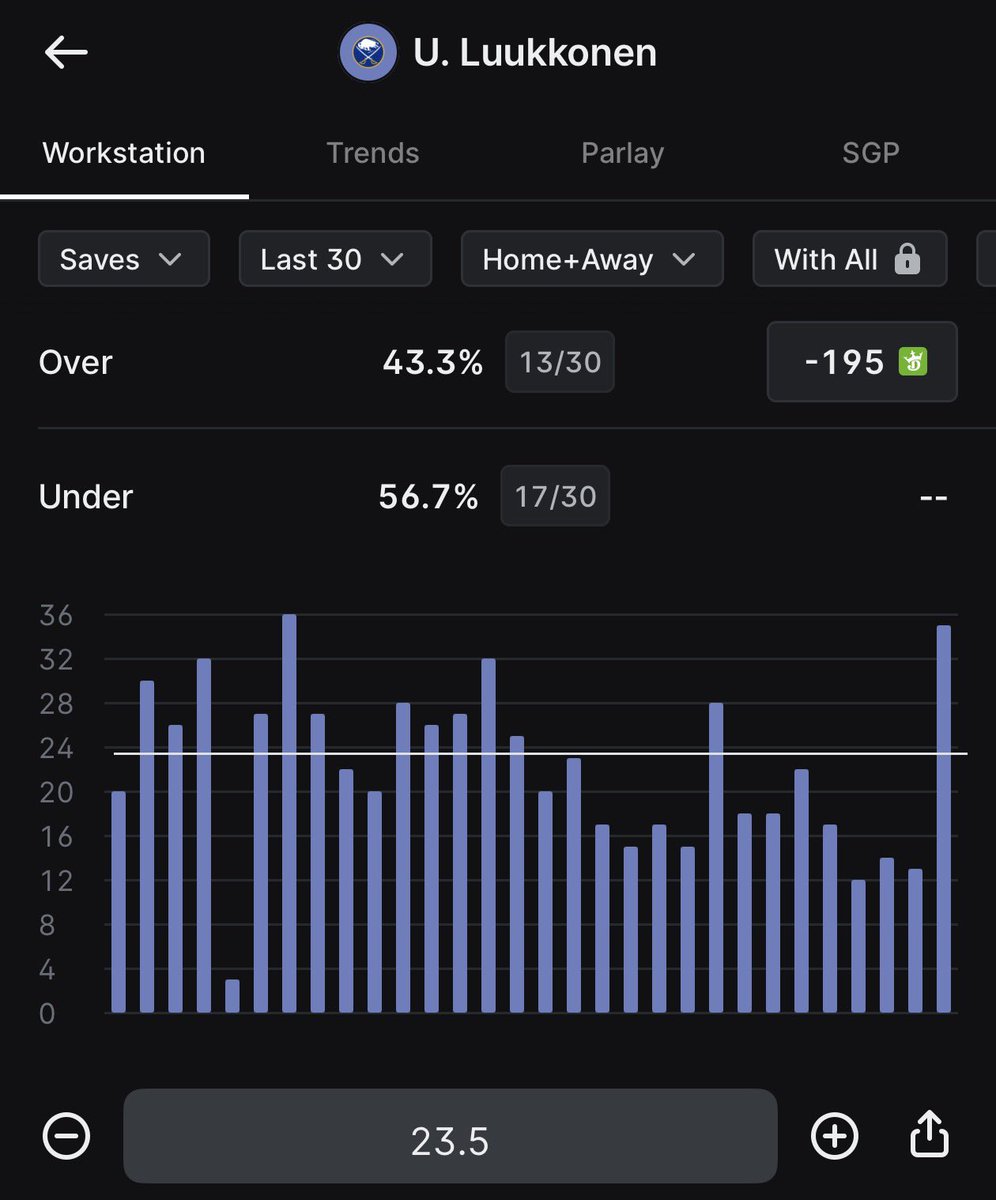Switch to the Trends tab
Viewport: 996px width, 1200px height.
(373, 153)
